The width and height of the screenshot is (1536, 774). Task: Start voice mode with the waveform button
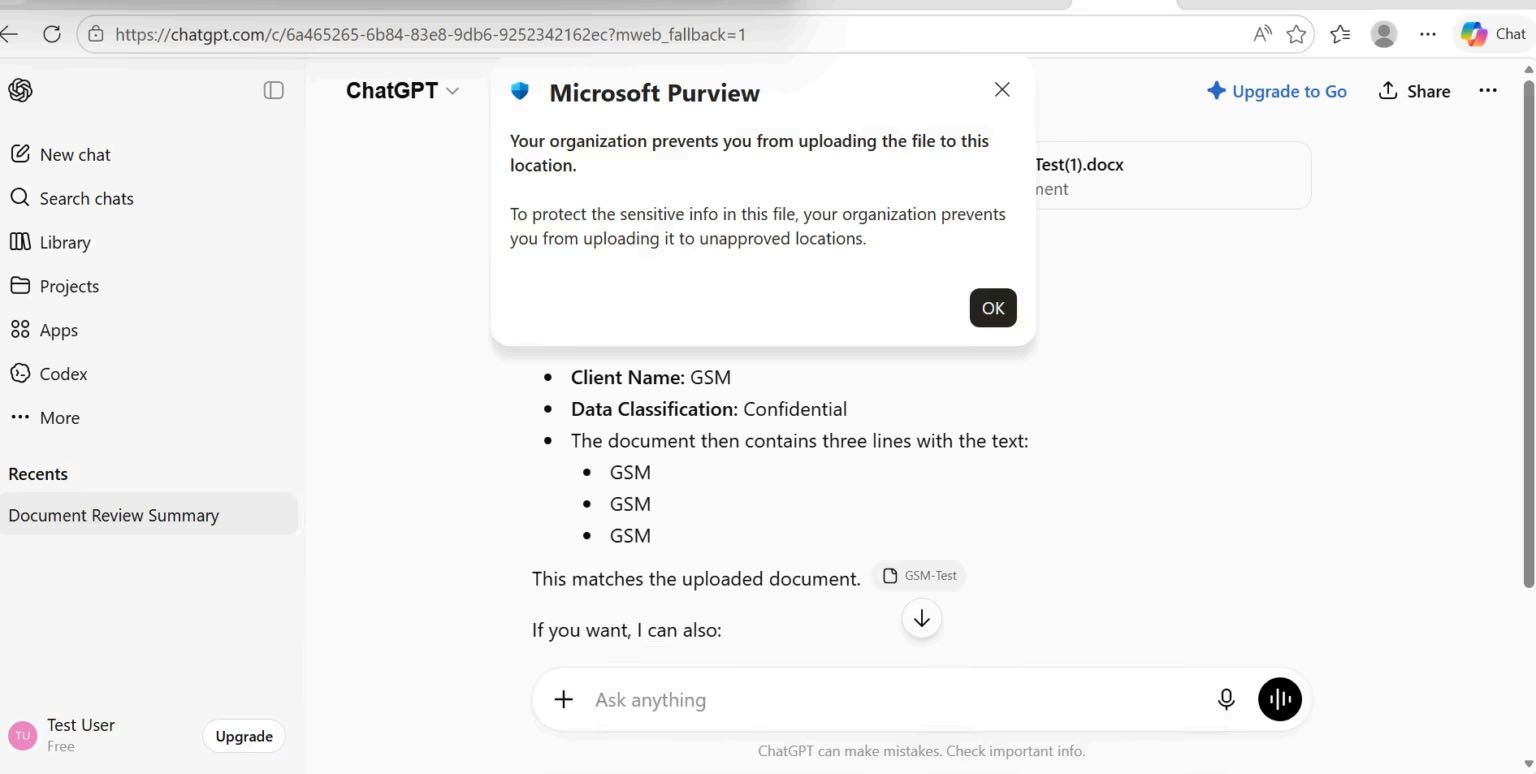[1280, 699]
